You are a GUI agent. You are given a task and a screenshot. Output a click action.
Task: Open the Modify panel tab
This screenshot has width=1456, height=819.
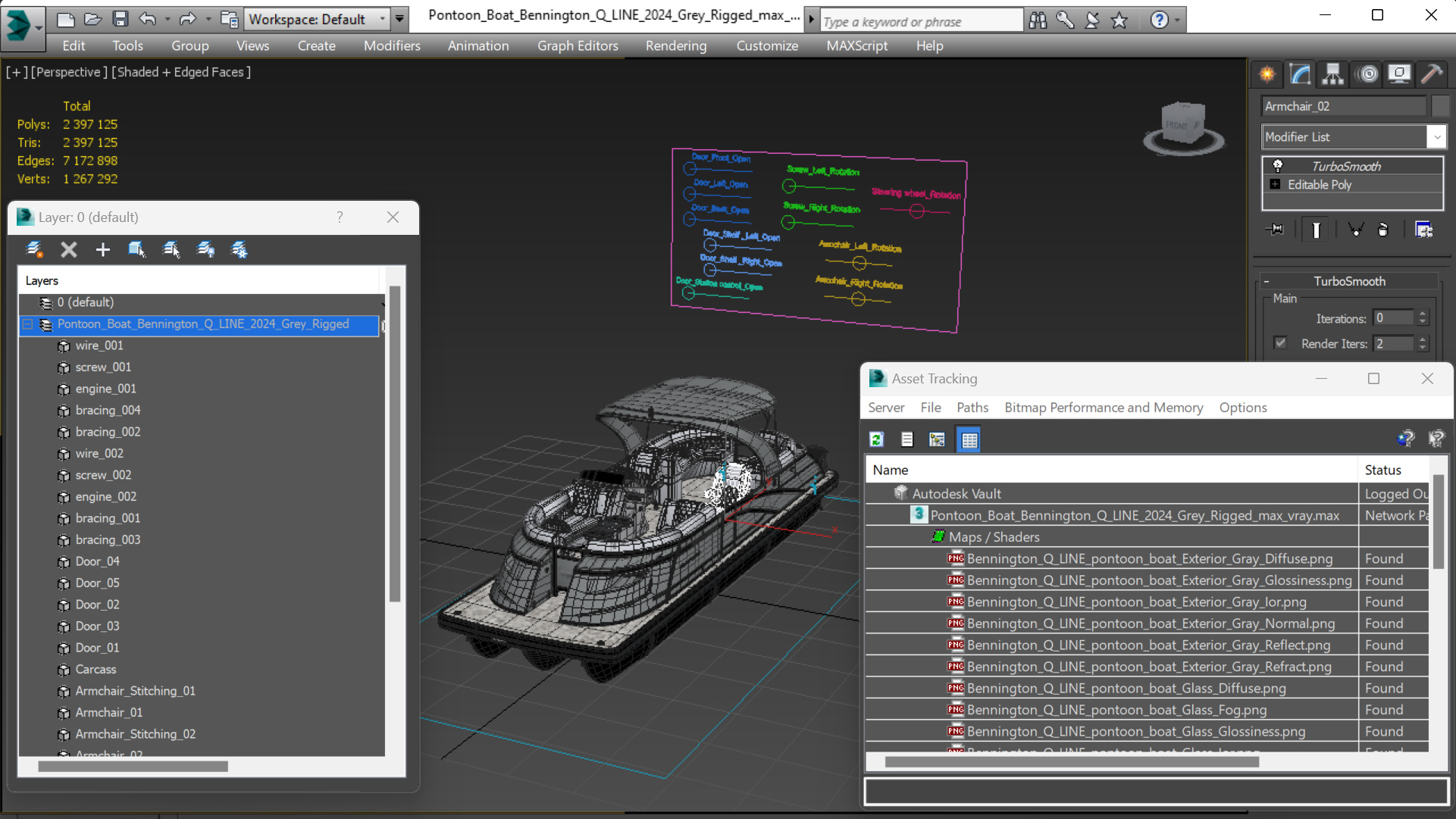coord(1300,73)
